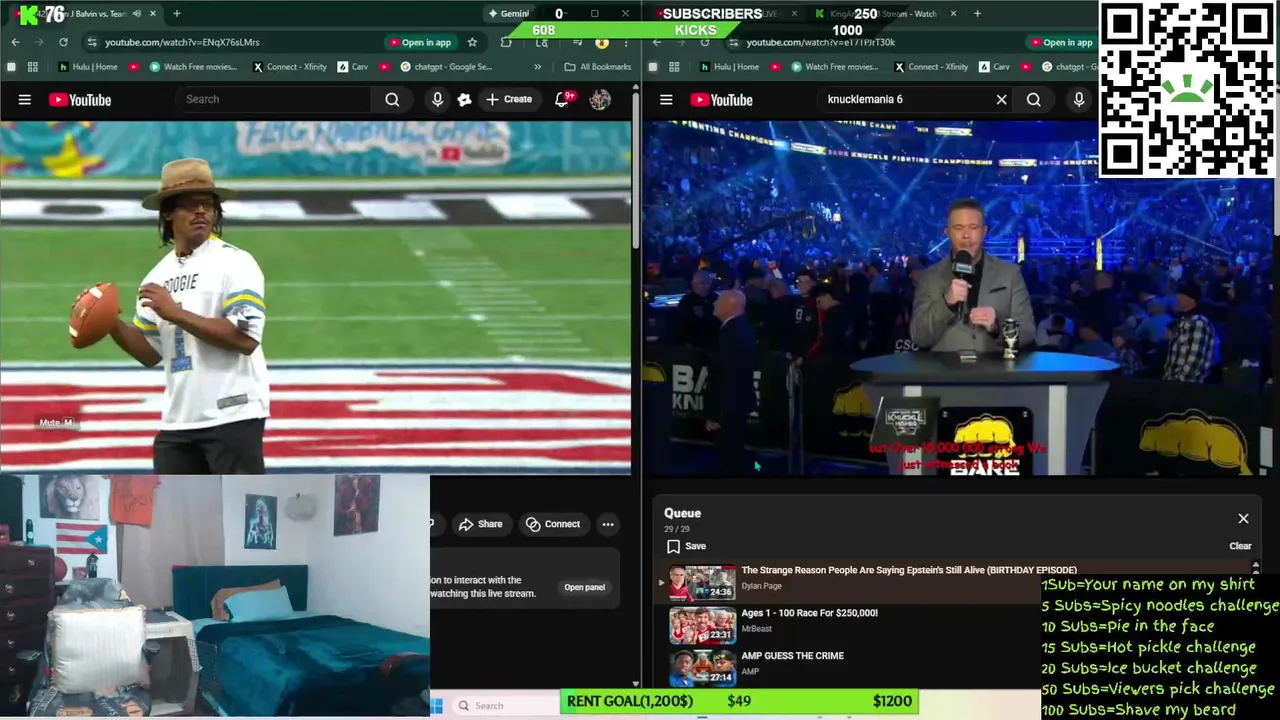Screen dimensions: 1280x720
Task: Click left window's back arrow
Action: point(15,42)
